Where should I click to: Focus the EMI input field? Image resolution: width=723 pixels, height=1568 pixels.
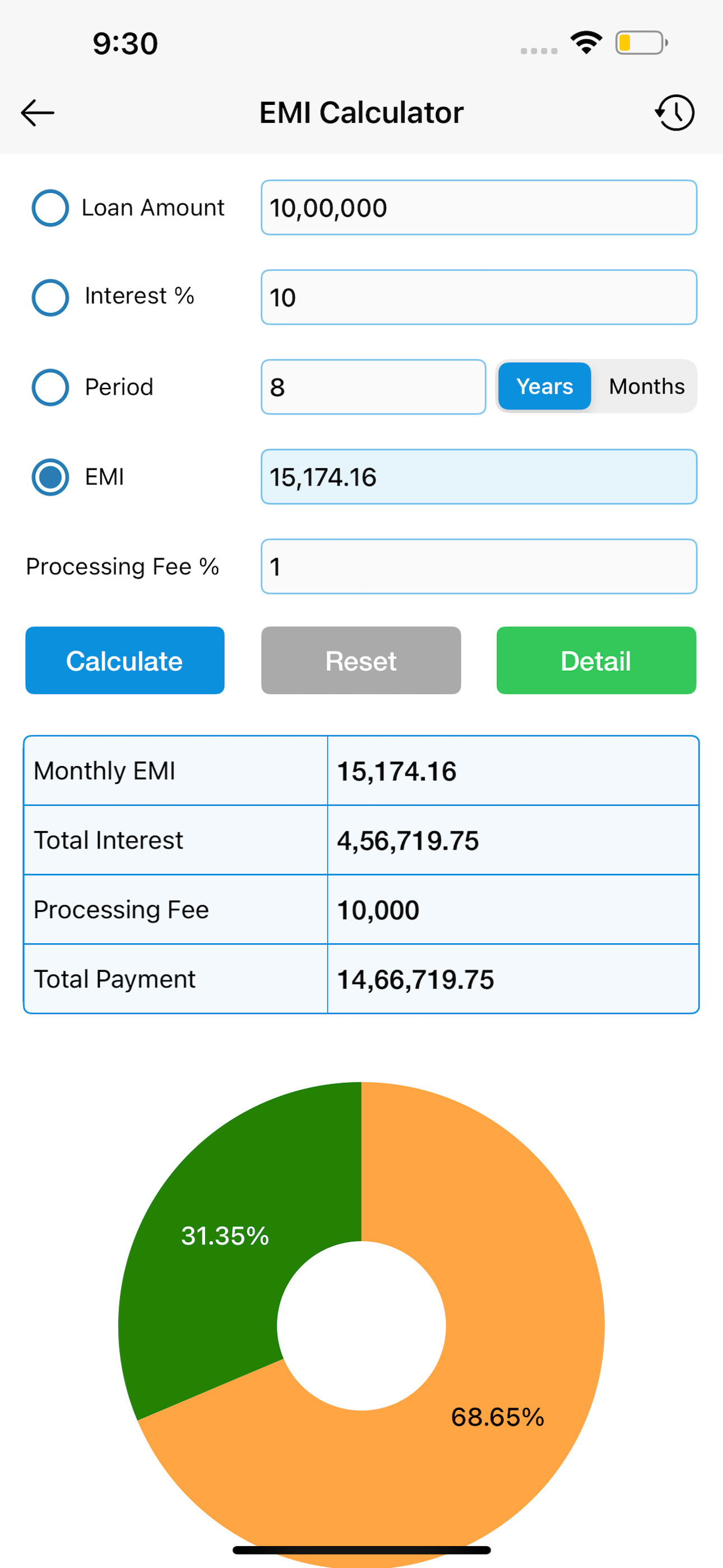[479, 477]
